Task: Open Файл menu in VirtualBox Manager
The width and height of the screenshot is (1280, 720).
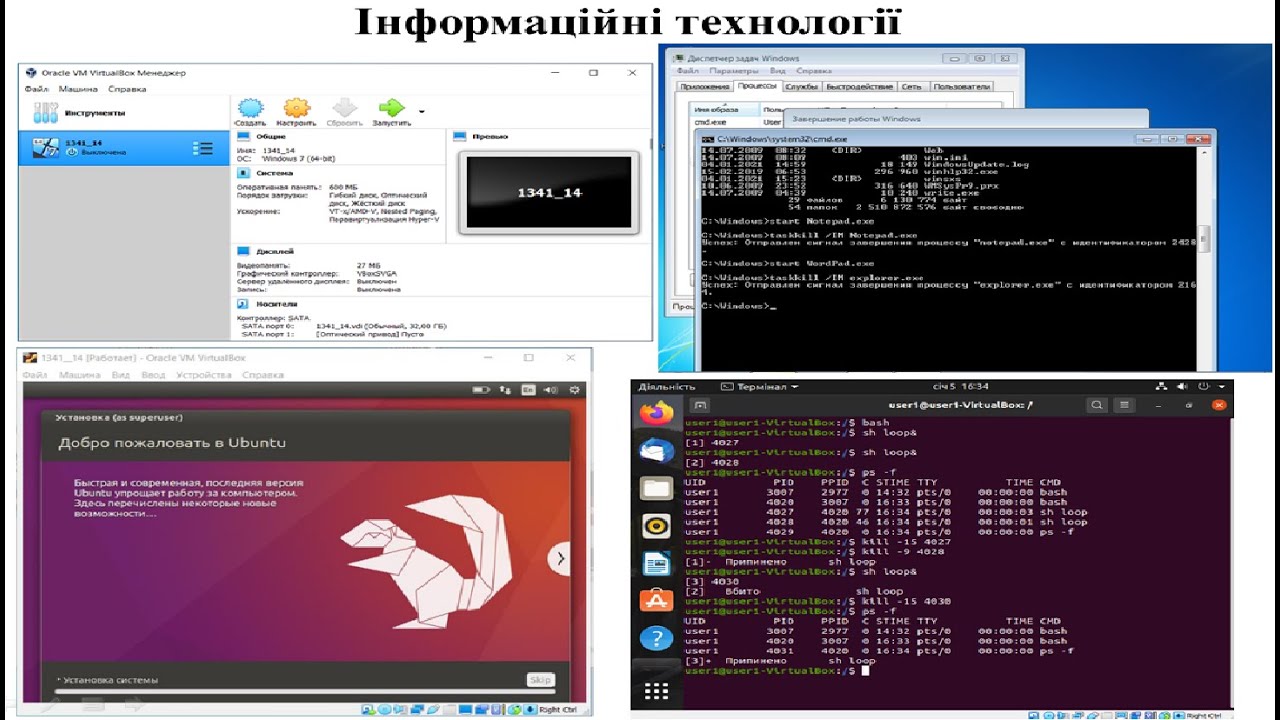Action: [x=36, y=89]
